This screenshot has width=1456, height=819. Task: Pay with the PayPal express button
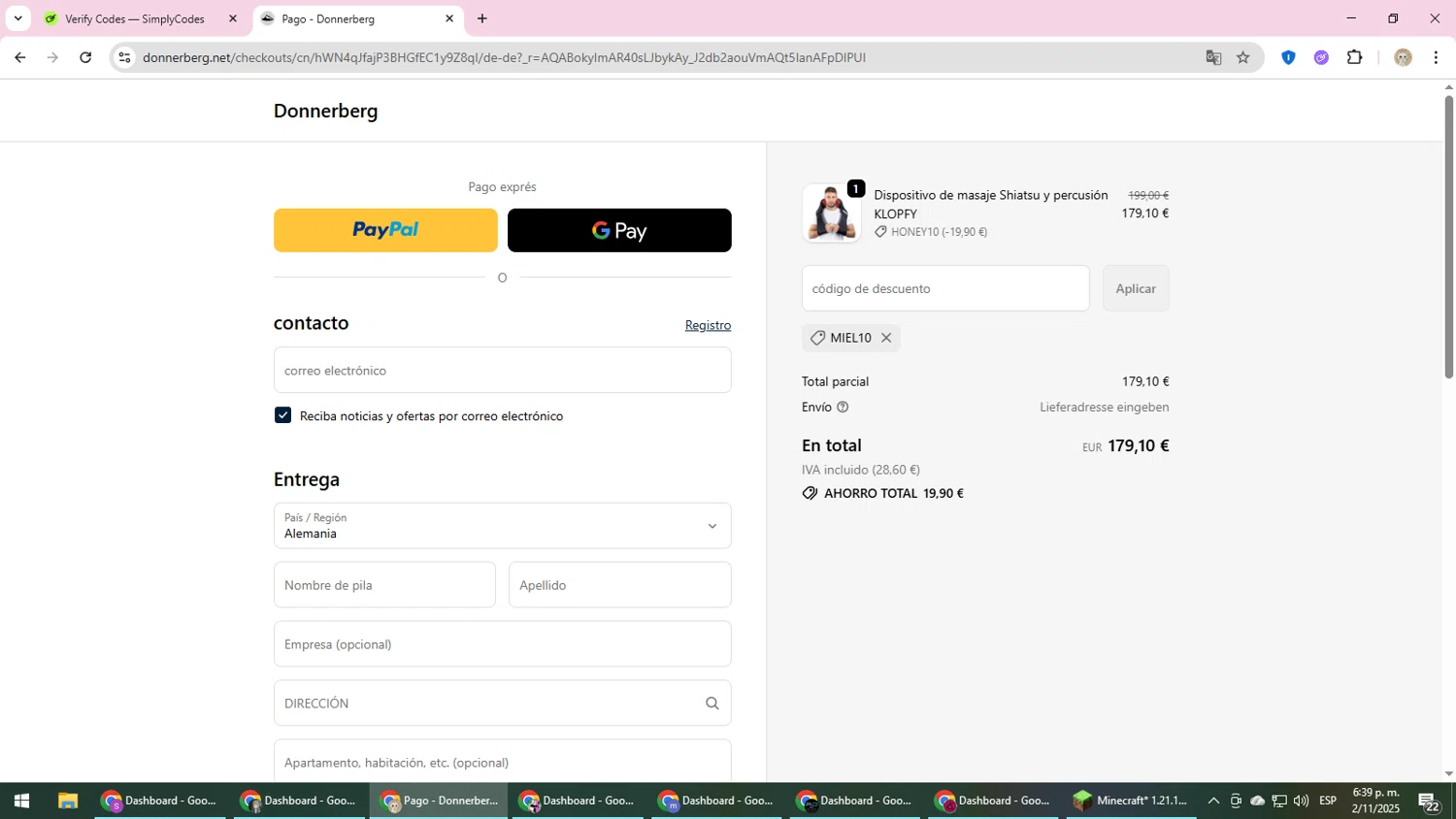[385, 230]
